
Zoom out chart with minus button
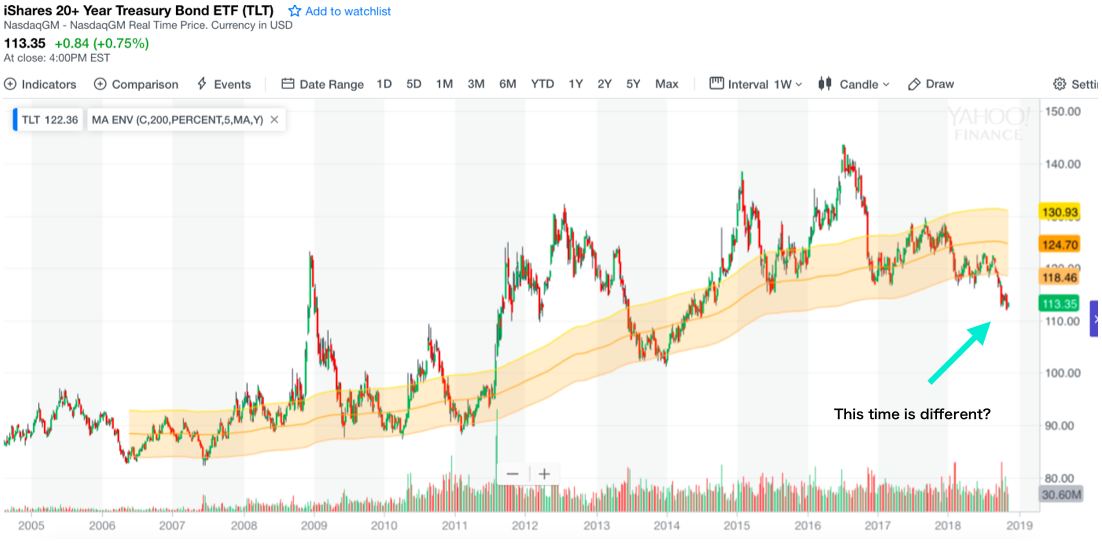[512, 474]
